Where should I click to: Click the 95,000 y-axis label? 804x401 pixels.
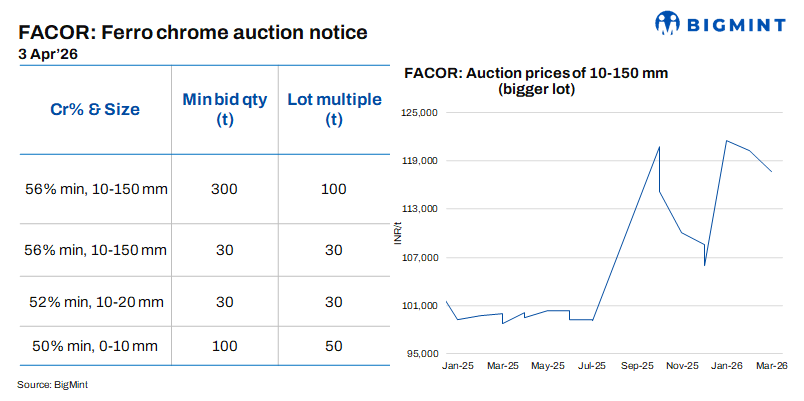(x=421, y=354)
